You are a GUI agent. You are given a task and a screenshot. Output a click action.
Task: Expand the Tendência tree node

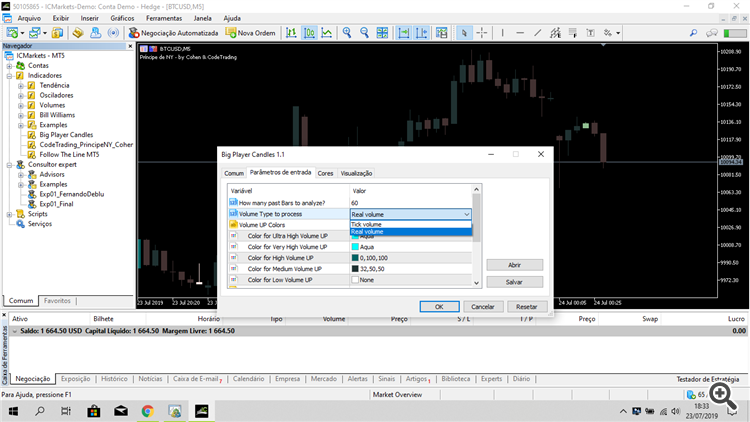[21, 86]
